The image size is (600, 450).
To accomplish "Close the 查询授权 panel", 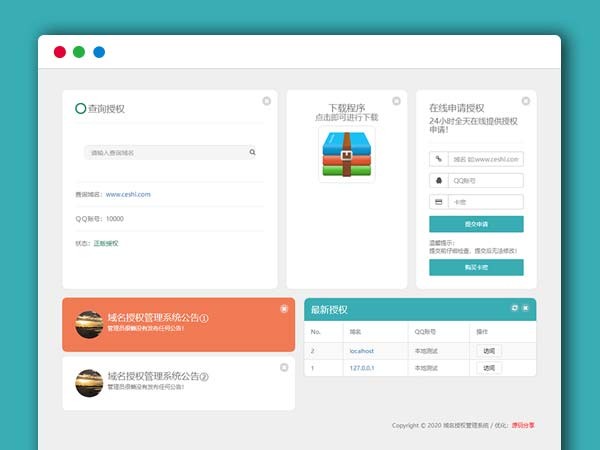I will click(x=267, y=101).
